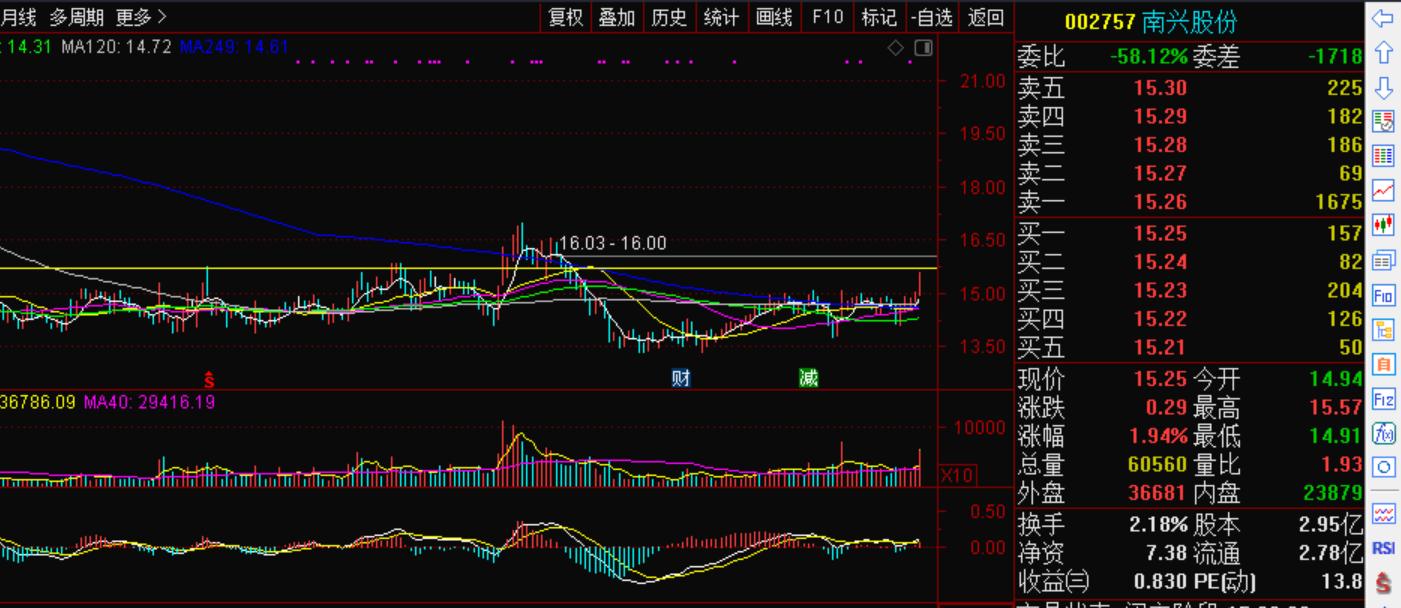This screenshot has height=608, width=1401.
Task: Click the down arrow icon in right sidebar
Action: [x=1384, y=88]
